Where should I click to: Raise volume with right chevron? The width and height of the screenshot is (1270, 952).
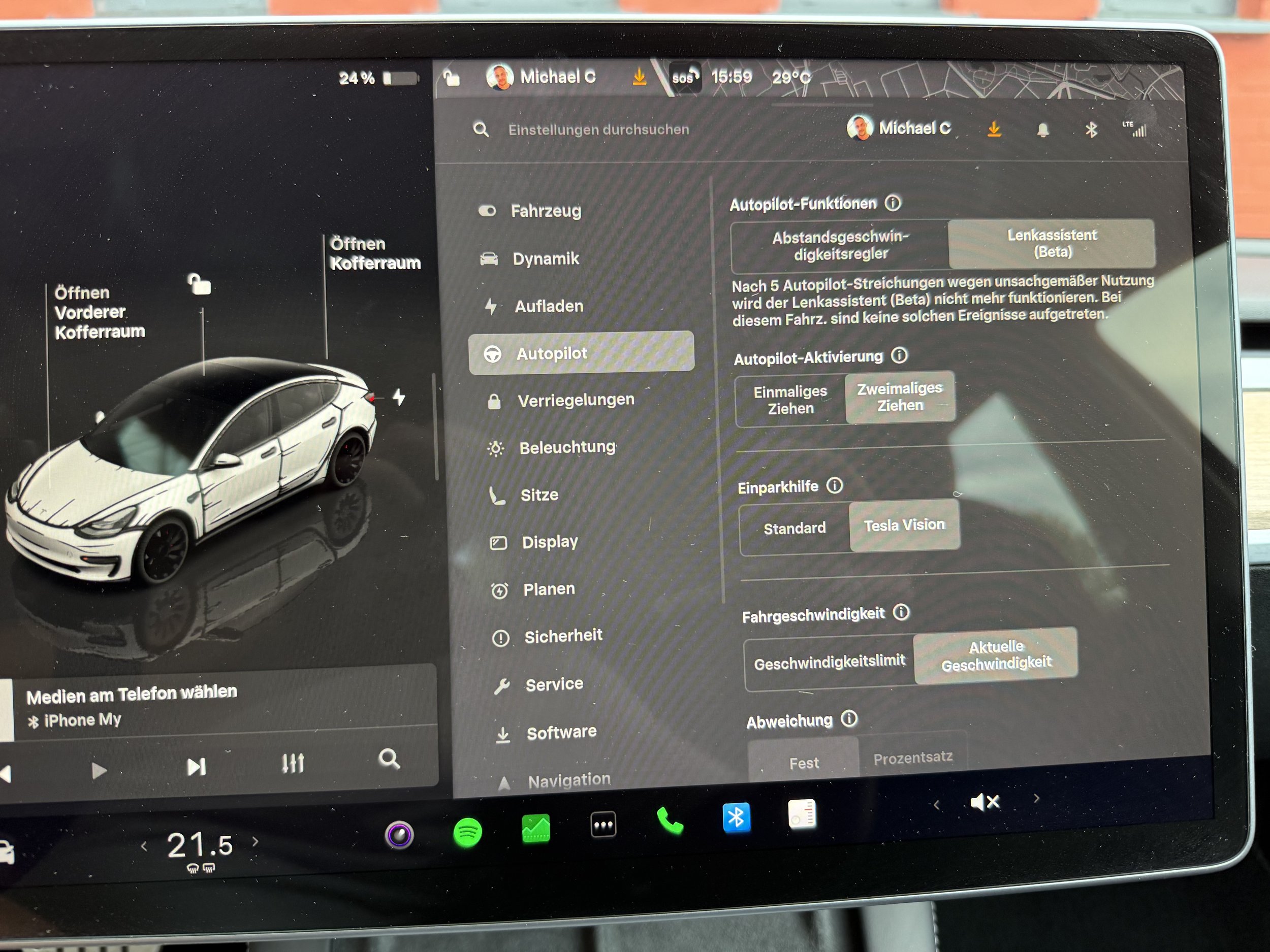point(1036,798)
